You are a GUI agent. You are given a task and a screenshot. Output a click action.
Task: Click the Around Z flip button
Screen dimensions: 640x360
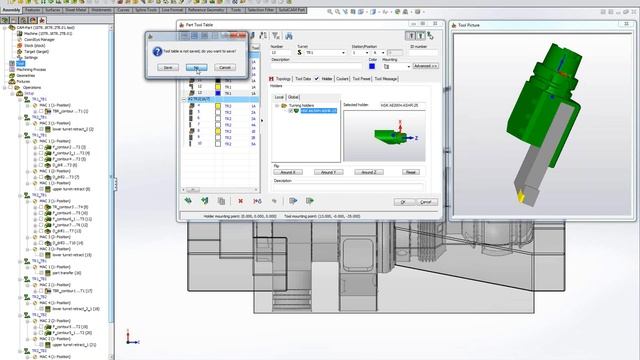click(369, 172)
